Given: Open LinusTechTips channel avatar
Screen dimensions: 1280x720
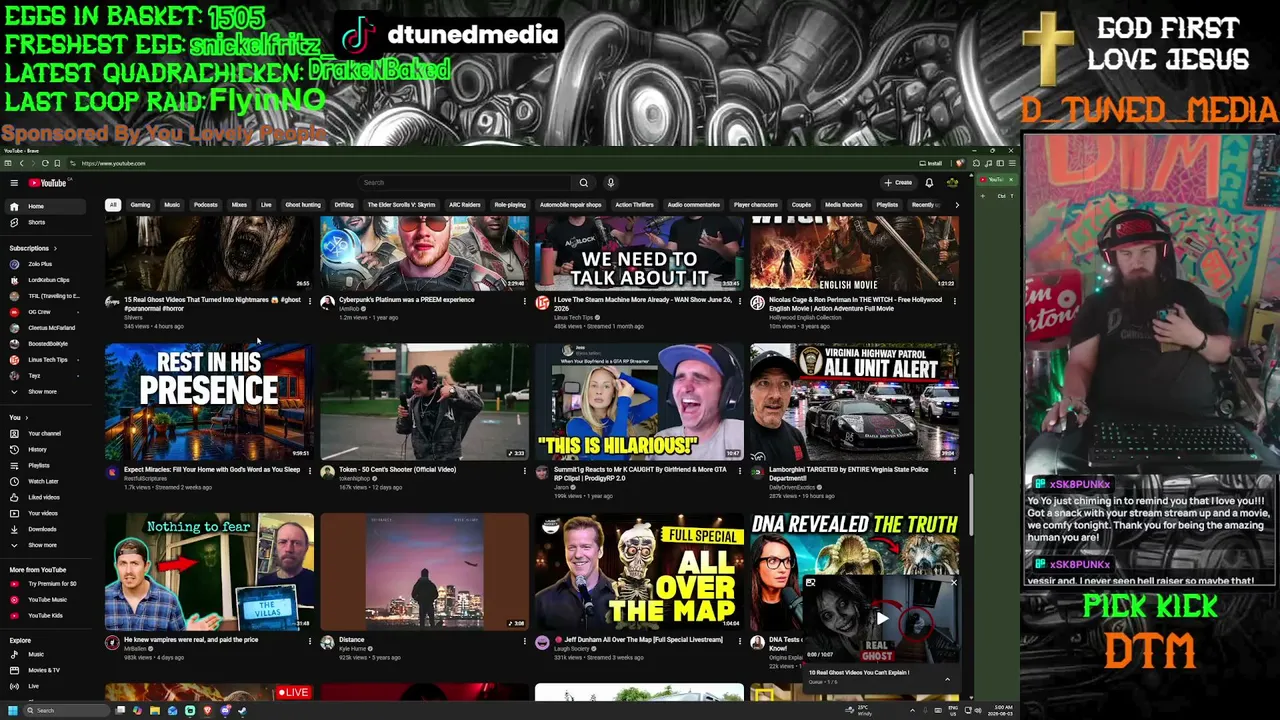Looking at the screenshot, I should [542, 302].
